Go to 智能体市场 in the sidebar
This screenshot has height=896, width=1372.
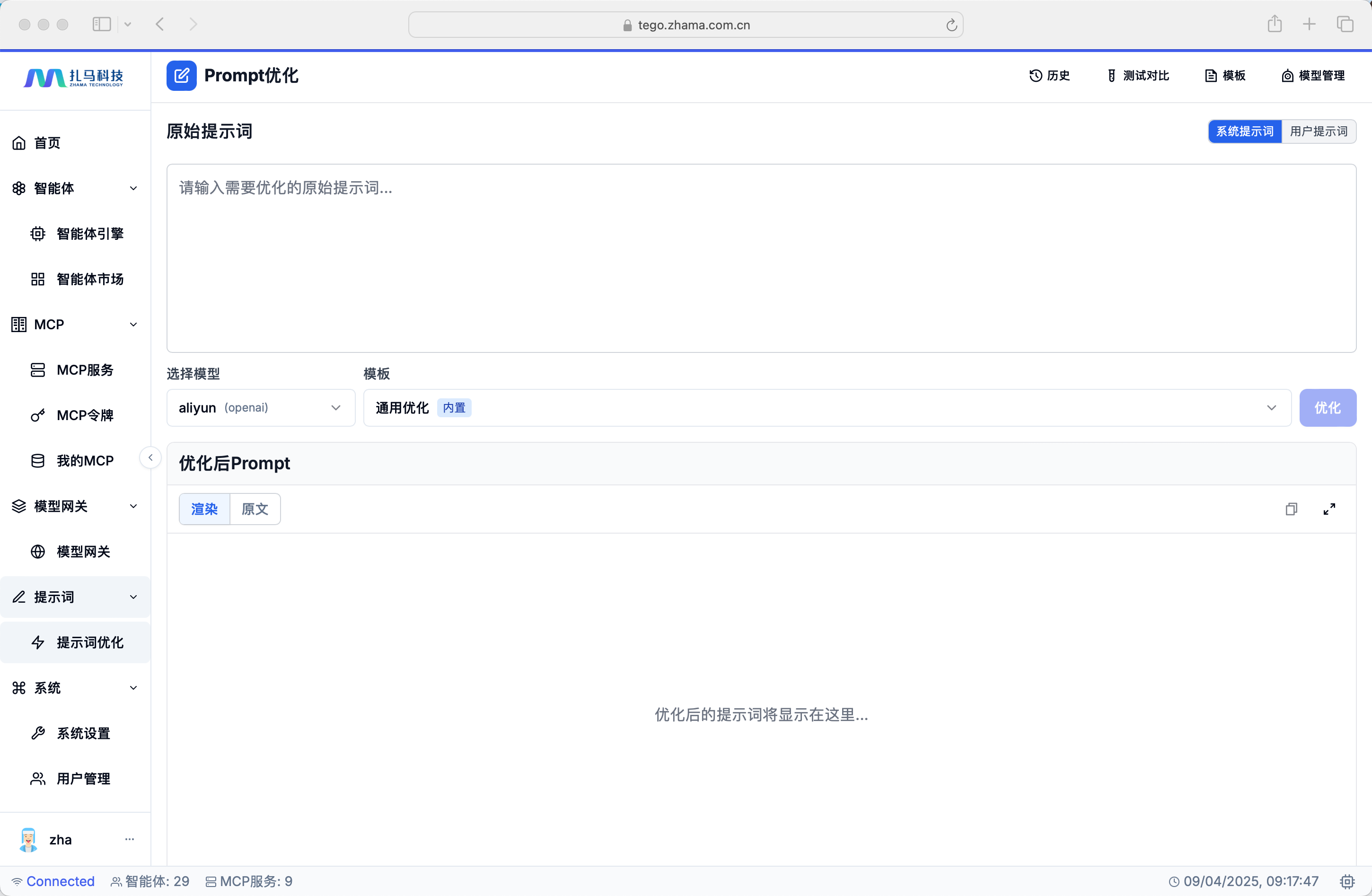pos(90,279)
